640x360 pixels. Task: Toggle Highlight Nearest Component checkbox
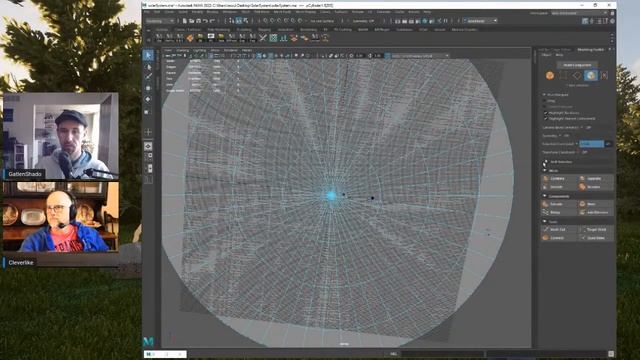(x=546, y=119)
